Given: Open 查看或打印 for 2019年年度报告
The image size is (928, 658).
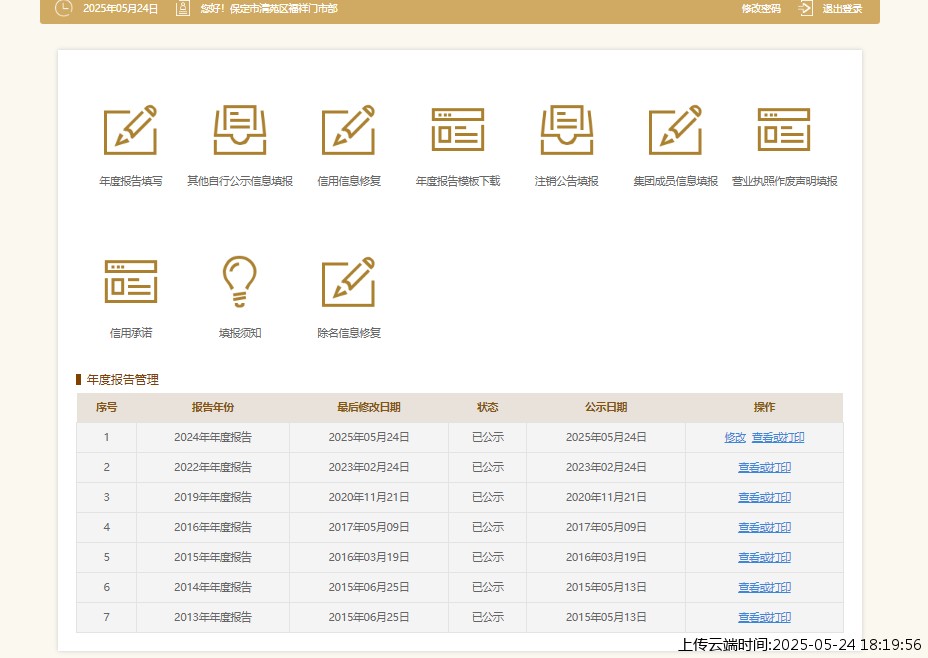Looking at the screenshot, I should click(764, 498).
